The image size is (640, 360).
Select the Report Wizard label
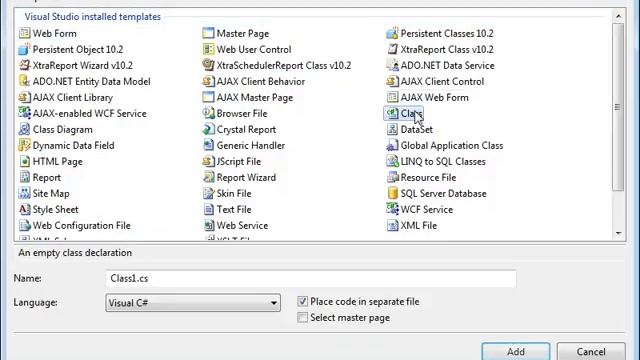[x=246, y=178]
